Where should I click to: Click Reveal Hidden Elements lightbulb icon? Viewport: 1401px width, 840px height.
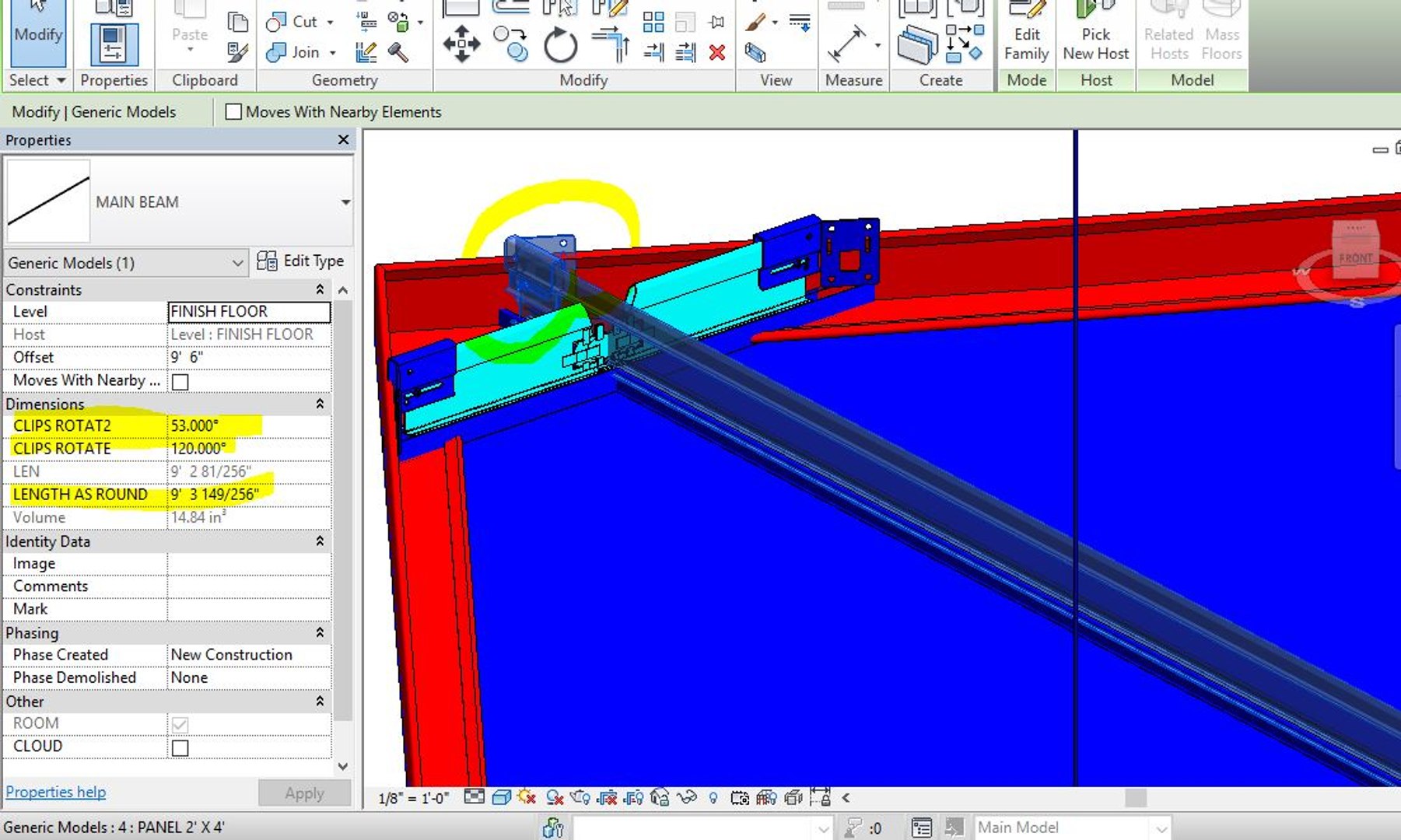point(713,797)
